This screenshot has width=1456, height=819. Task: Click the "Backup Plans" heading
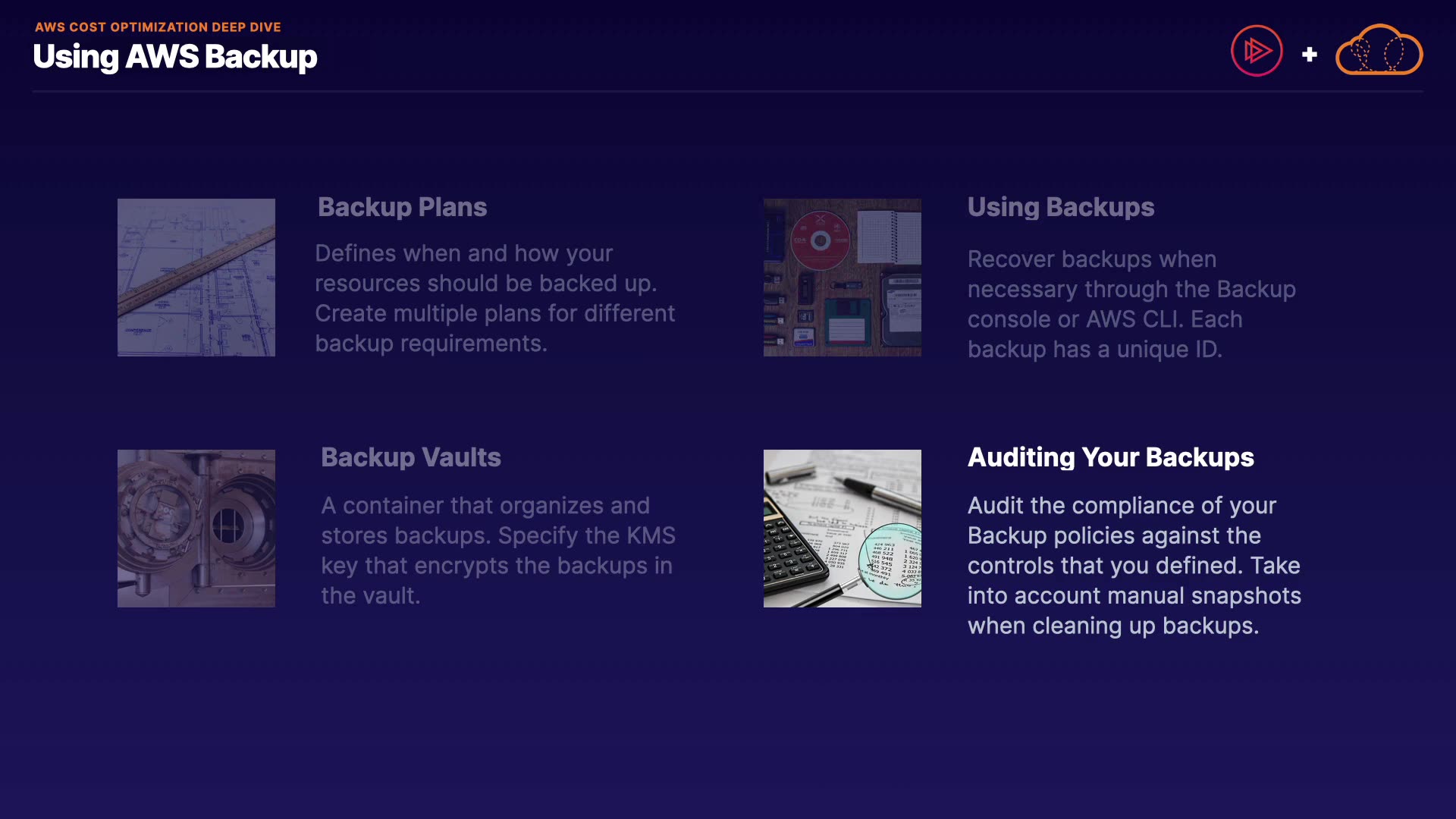point(402,207)
